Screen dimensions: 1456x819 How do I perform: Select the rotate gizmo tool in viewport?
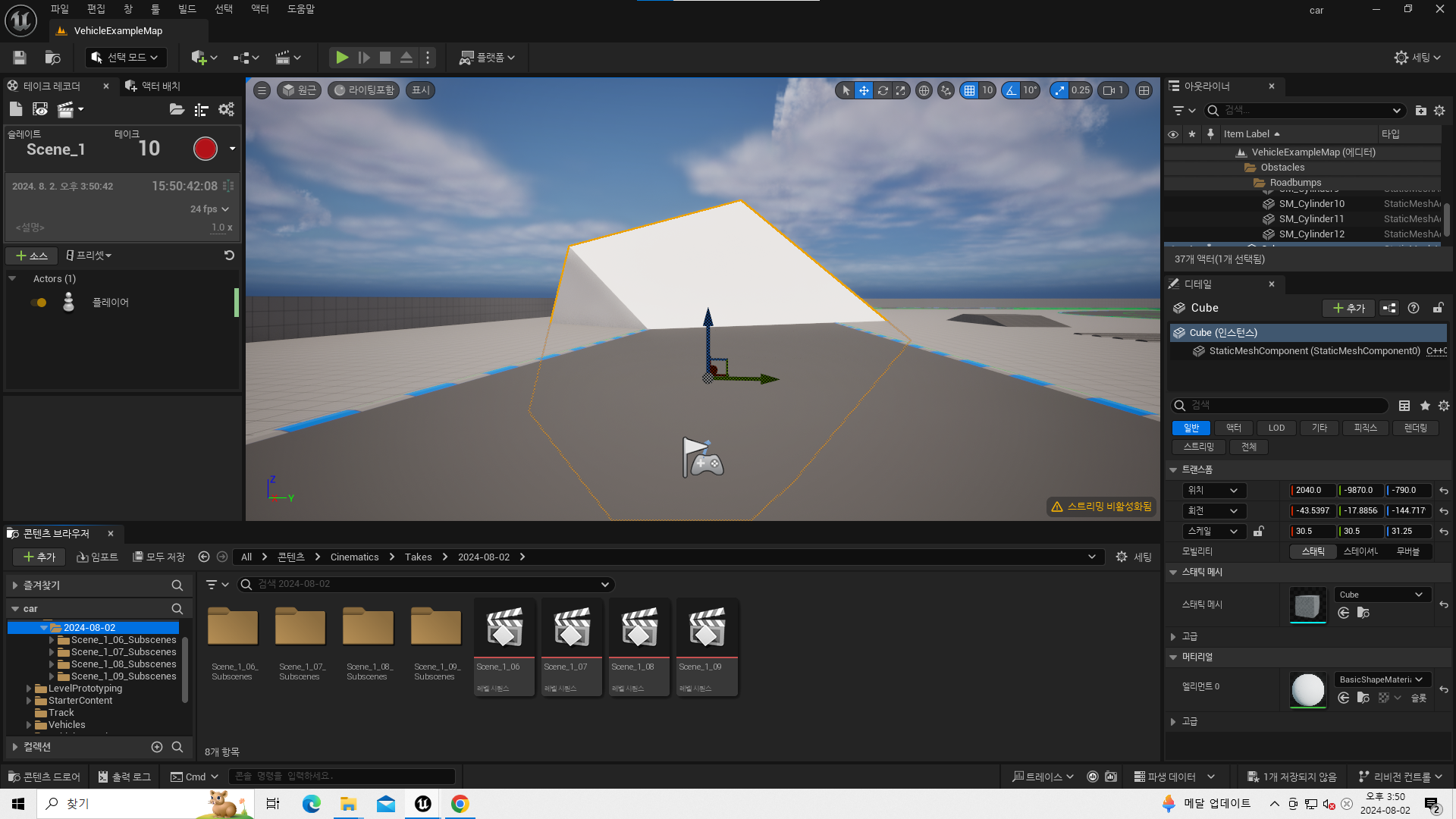883,90
